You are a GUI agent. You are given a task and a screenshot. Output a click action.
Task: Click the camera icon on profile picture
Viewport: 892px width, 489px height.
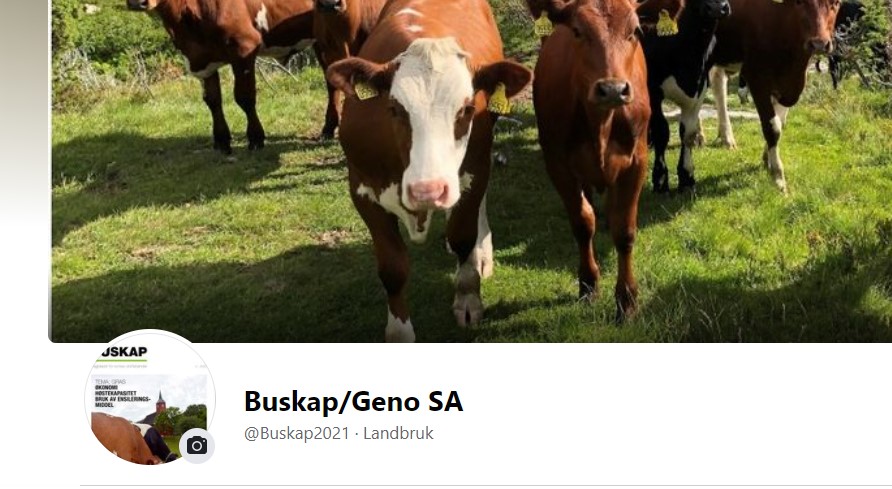[197, 445]
